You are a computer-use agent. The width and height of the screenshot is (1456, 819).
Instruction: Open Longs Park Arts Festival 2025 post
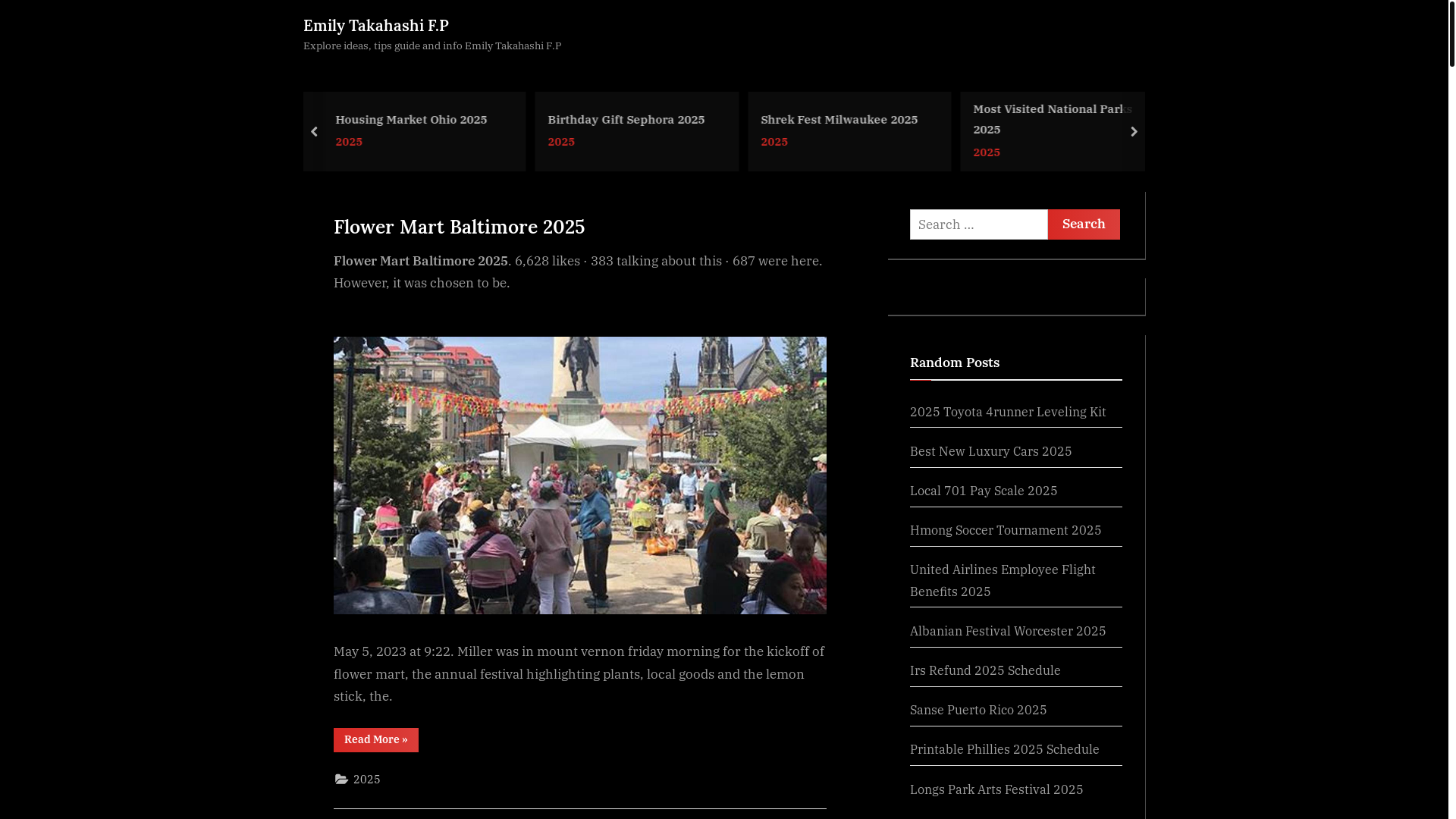(x=996, y=789)
